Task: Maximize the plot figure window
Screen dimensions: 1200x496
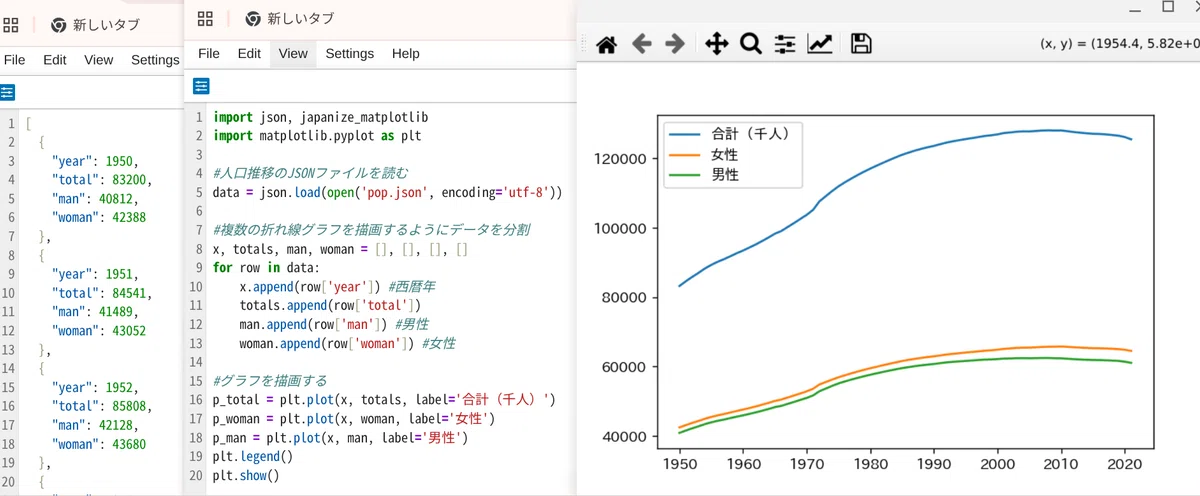Action: [x=1167, y=6]
